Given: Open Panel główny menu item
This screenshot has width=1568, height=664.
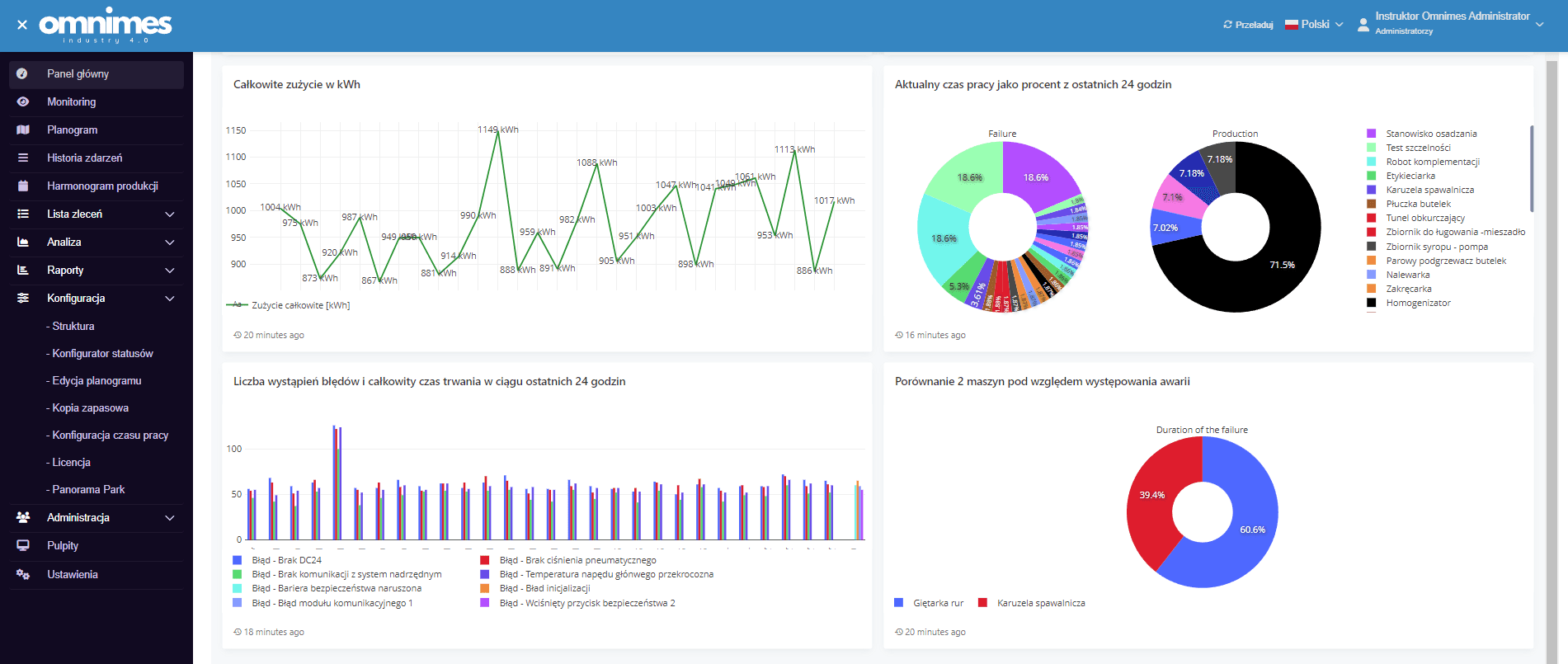Looking at the screenshot, I should (97, 74).
